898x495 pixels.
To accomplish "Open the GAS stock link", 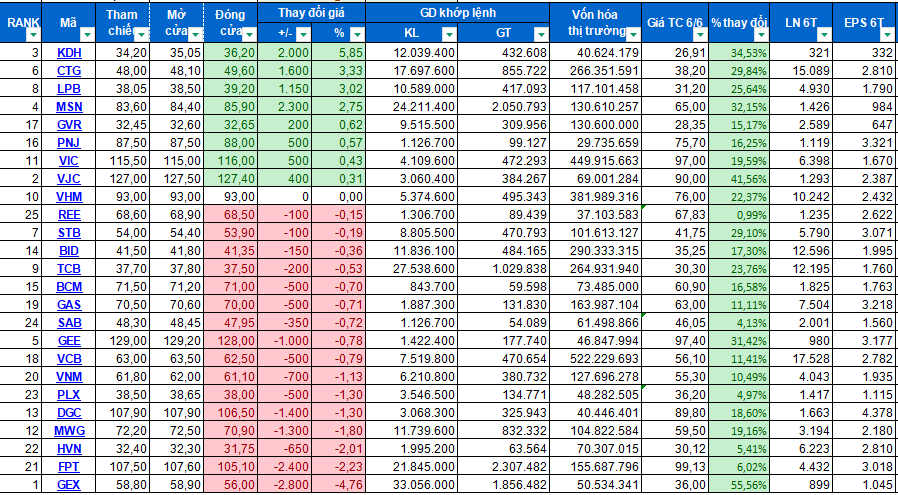I will 69,305.
